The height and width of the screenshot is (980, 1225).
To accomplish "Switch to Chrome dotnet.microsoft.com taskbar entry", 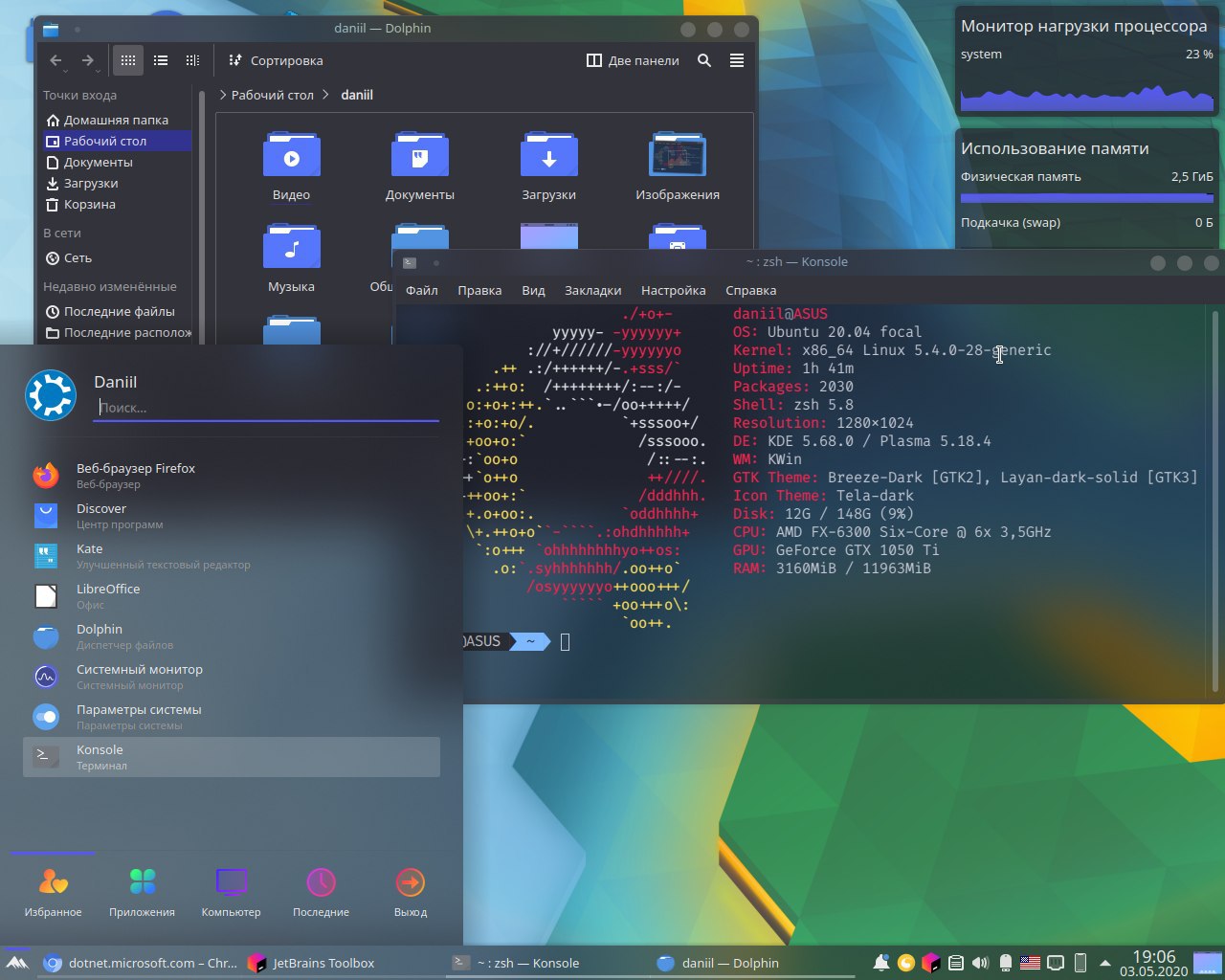I will click(141, 963).
